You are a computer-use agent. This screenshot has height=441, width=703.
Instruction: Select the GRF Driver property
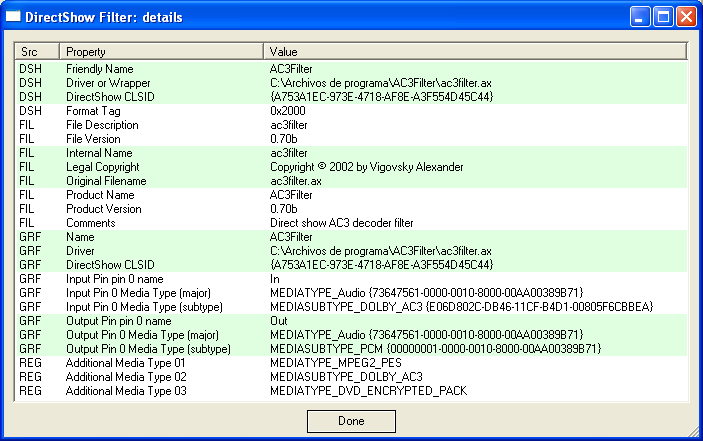[x=80, y=251]
